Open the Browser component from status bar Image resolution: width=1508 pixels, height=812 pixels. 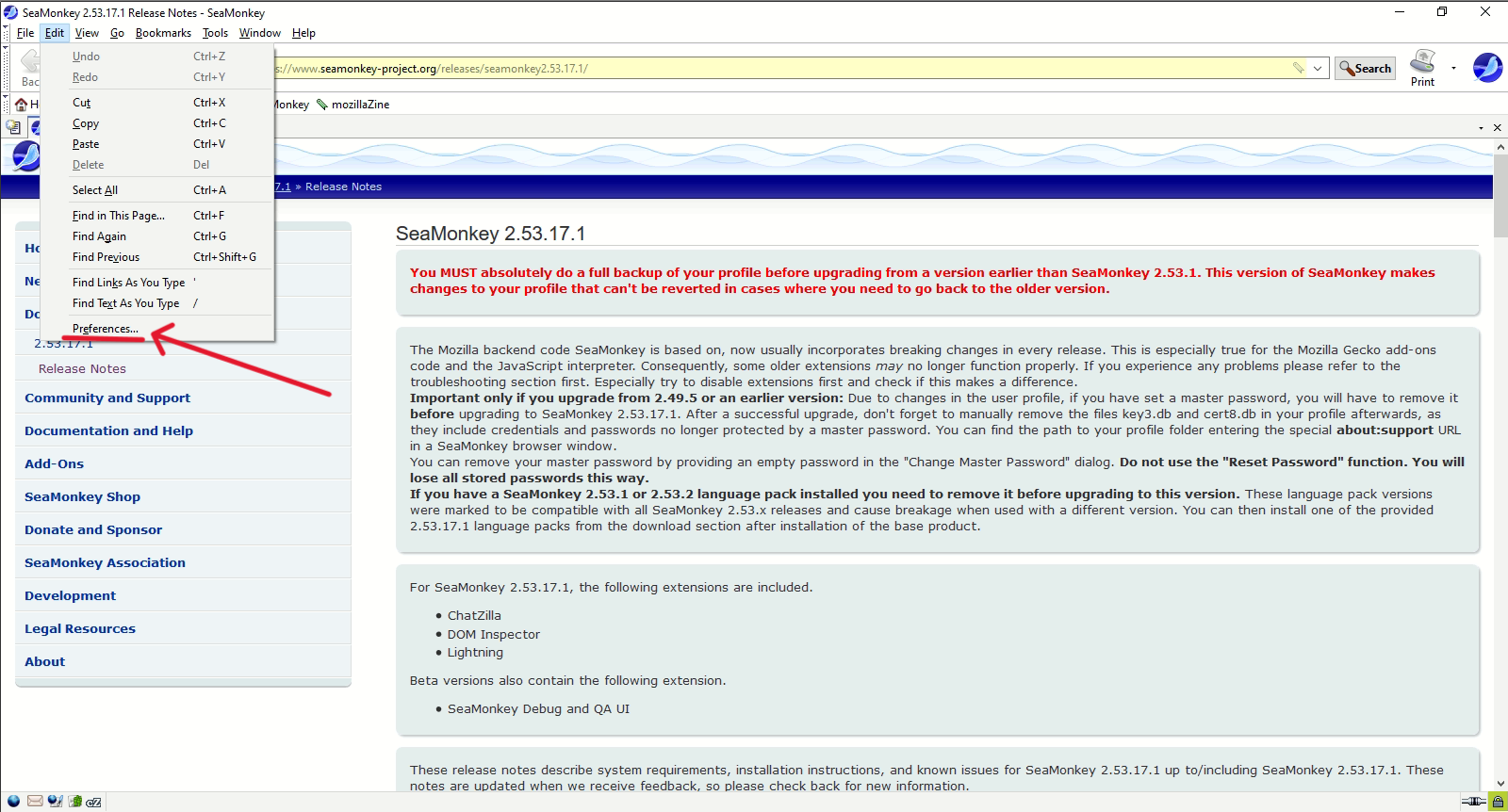pyautogui.click(x=14, y=802)
